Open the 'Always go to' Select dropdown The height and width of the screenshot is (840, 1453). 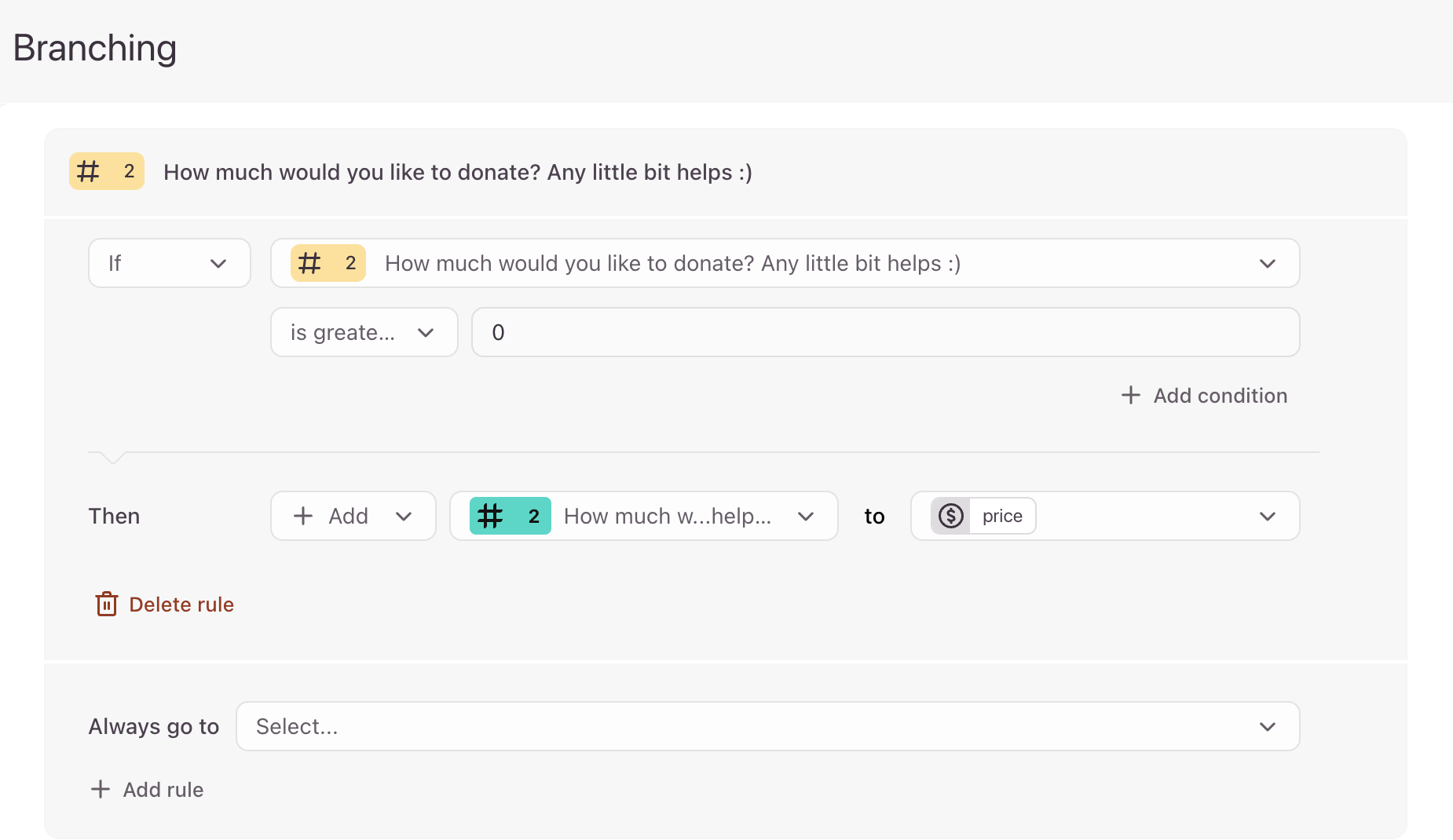767,726
